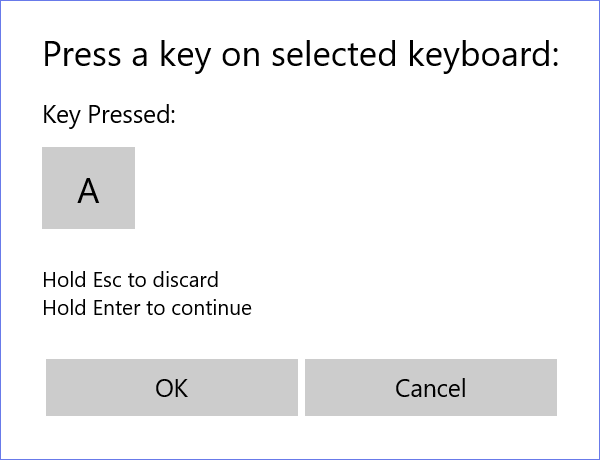Click the "Hold Esc to discard" hint

(x=130, y=279)
